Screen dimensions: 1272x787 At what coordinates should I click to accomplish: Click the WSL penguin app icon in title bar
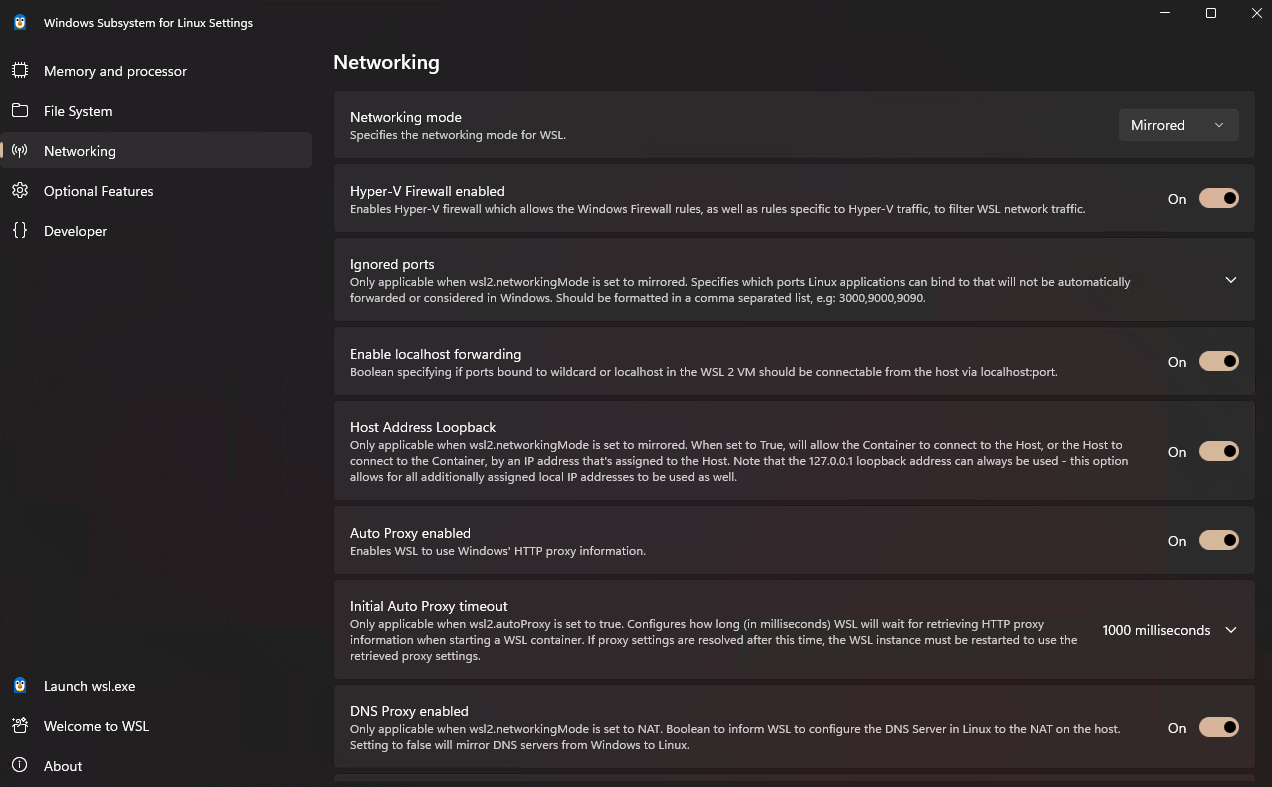[x=20, y=22]
